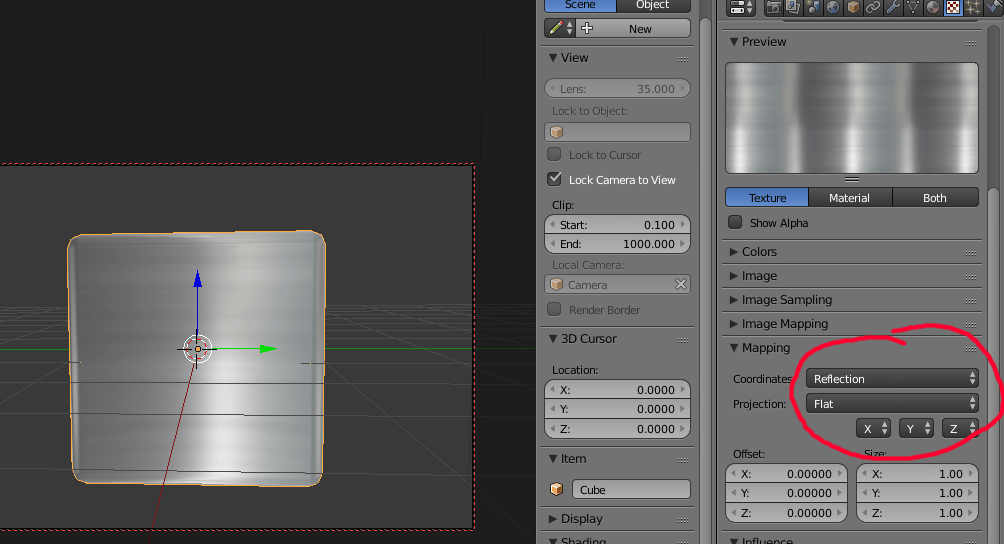Click the Local Camera field
Viewport: 1004px width, 544px height.
(x=617, y=284)
